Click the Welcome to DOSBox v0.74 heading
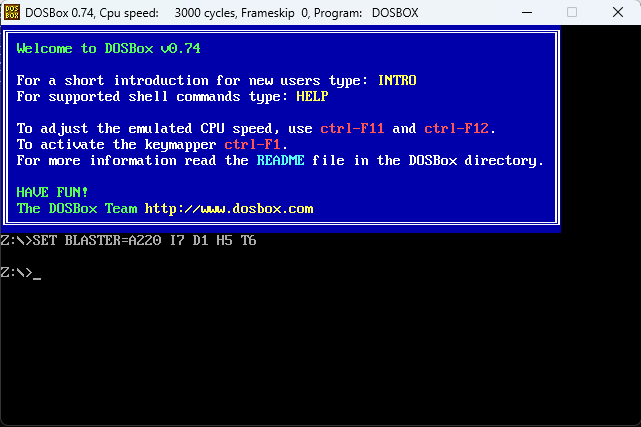 click(108, 49)
